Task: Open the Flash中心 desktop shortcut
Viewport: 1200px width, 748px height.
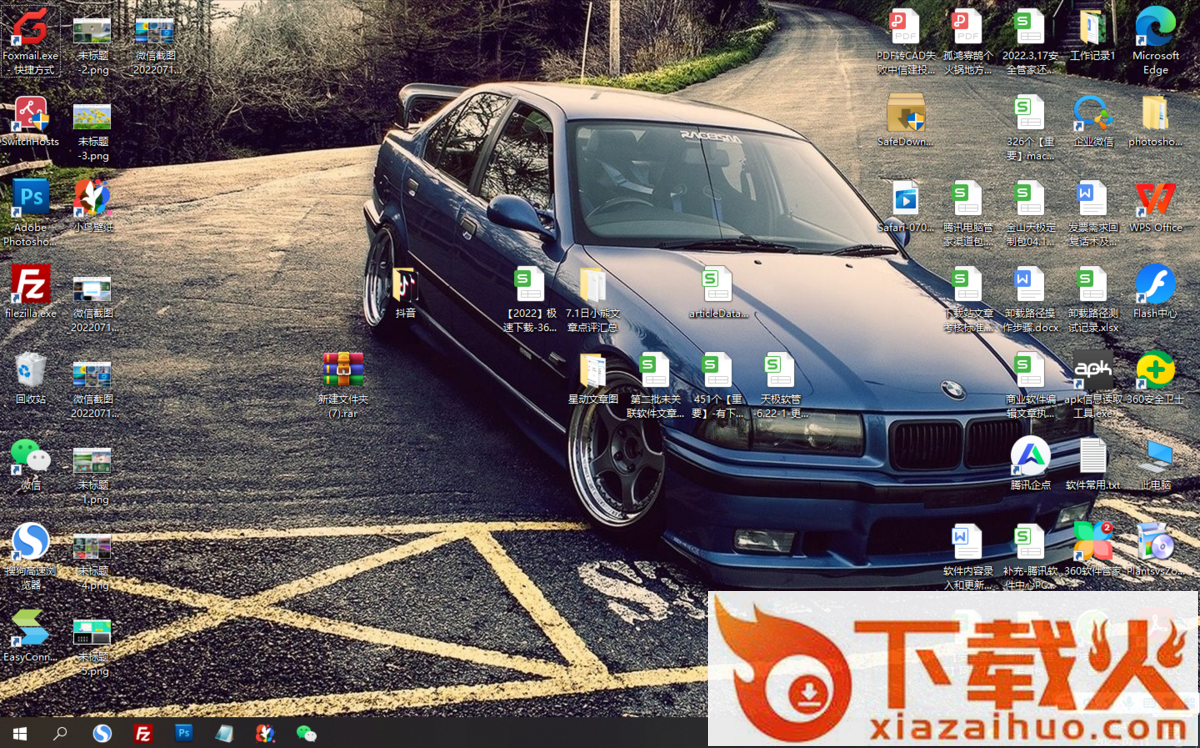Action: (x=1155, y=285)
